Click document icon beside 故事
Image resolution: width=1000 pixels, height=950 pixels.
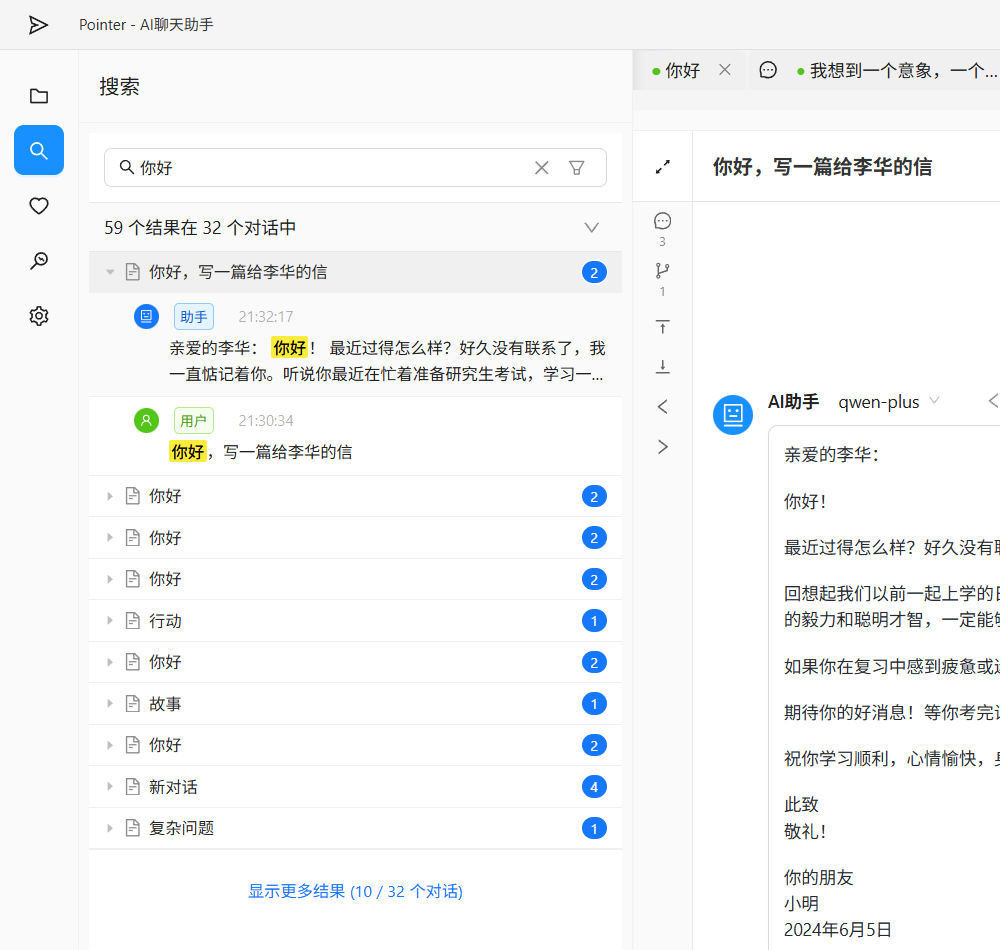(x=133, y=703)
